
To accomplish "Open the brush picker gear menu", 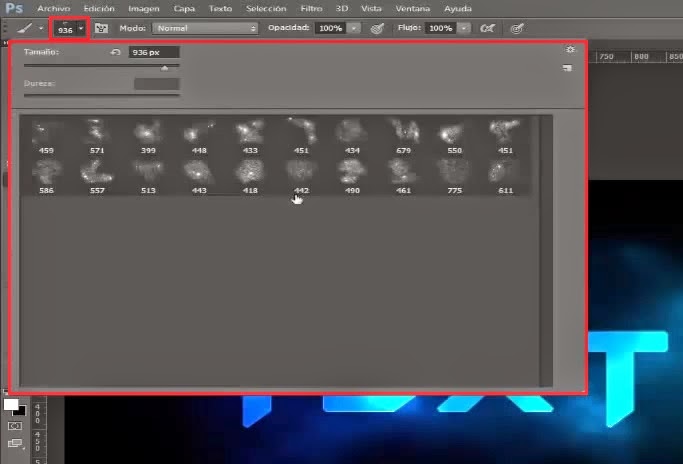I will [x=570, y=50].
